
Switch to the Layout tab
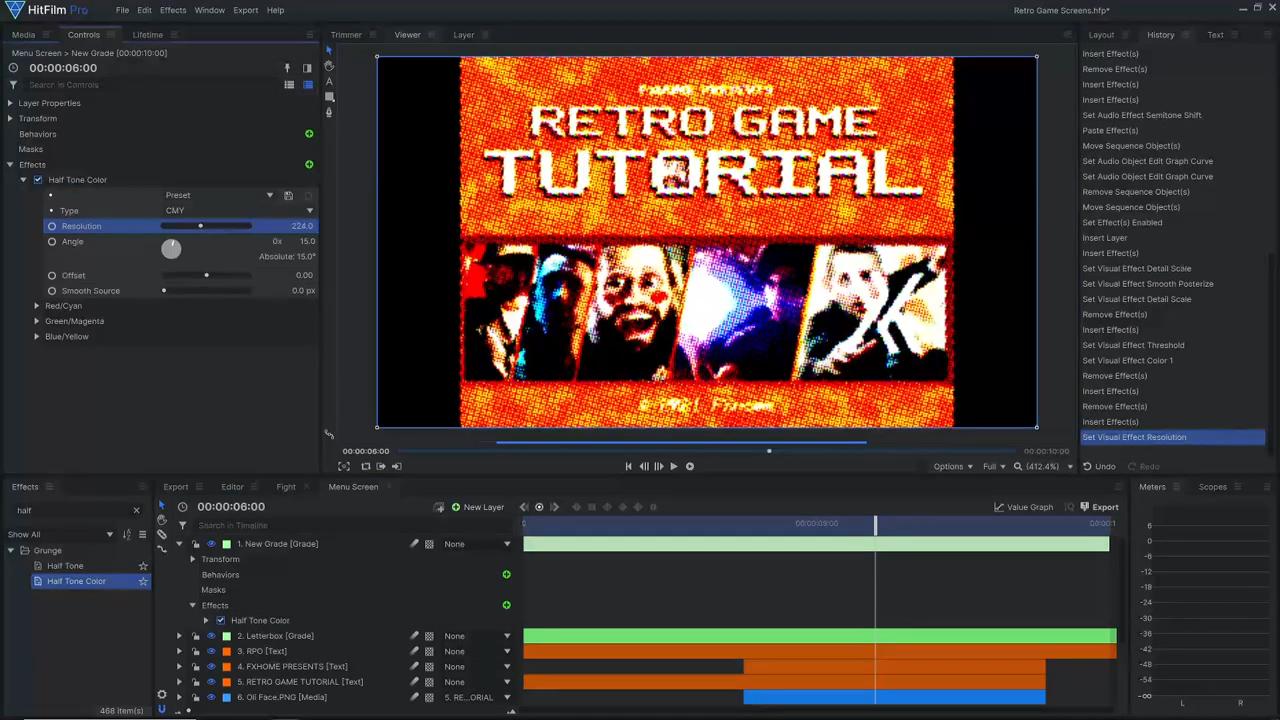point(1101,34)
